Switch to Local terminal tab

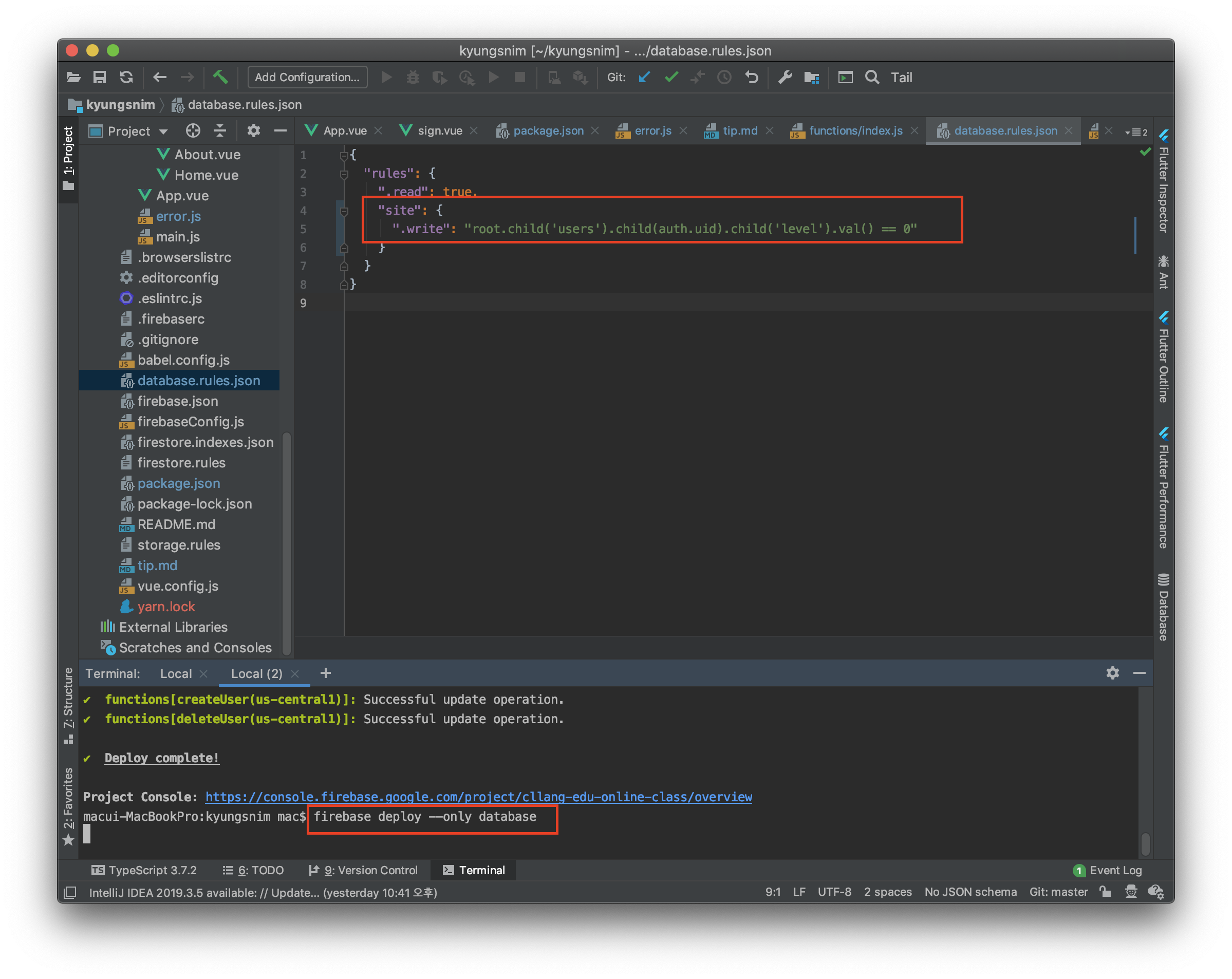[175, 673]
